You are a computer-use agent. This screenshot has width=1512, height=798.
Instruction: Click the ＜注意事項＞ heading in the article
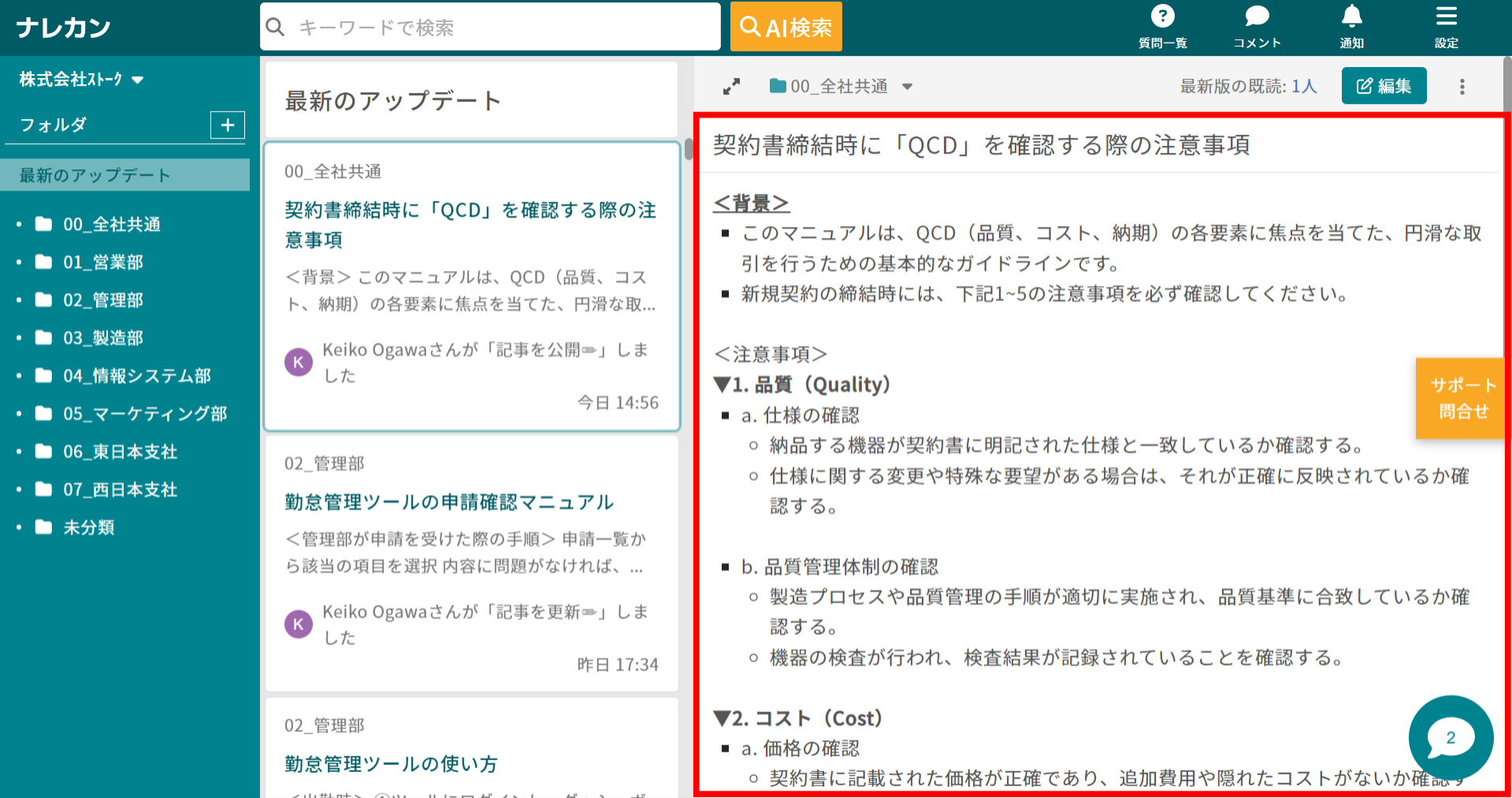pyautogui.click(x=770, y=354)
